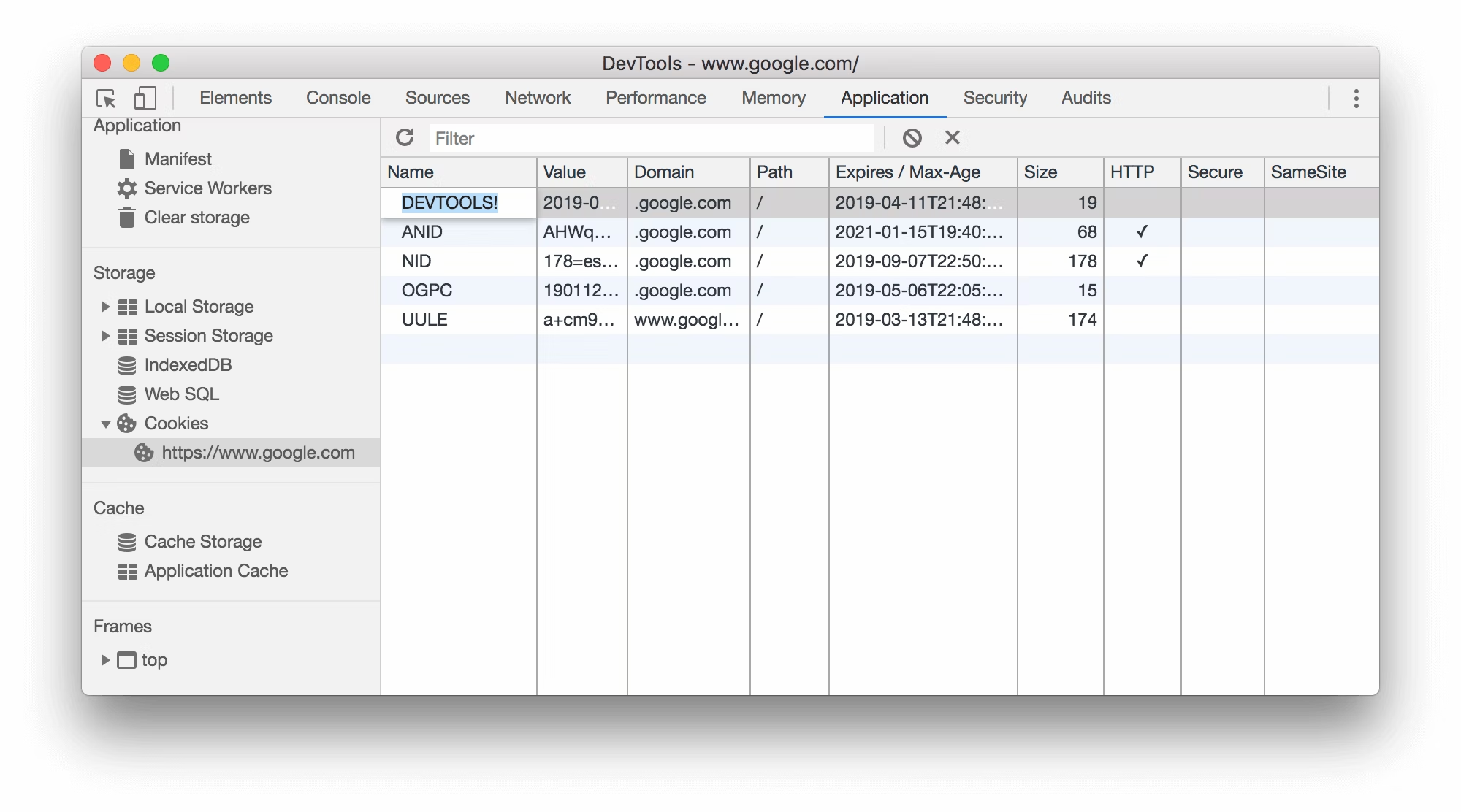Viewport: 1461px width, 812px height.
Task: Select the https://www.google.com cookies entry
Action: point(258,453)
